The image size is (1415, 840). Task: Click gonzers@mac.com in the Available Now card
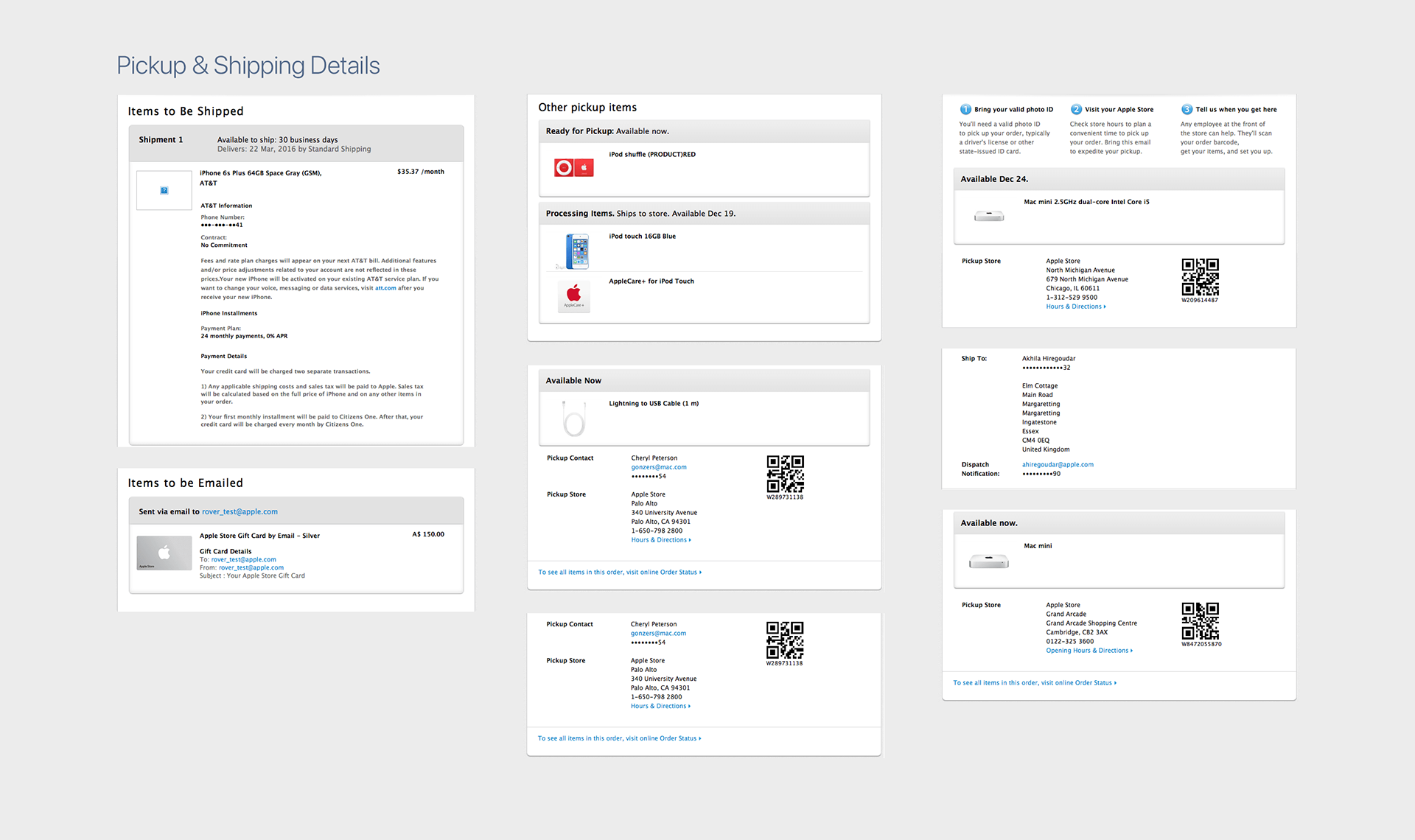click(659, 467)
